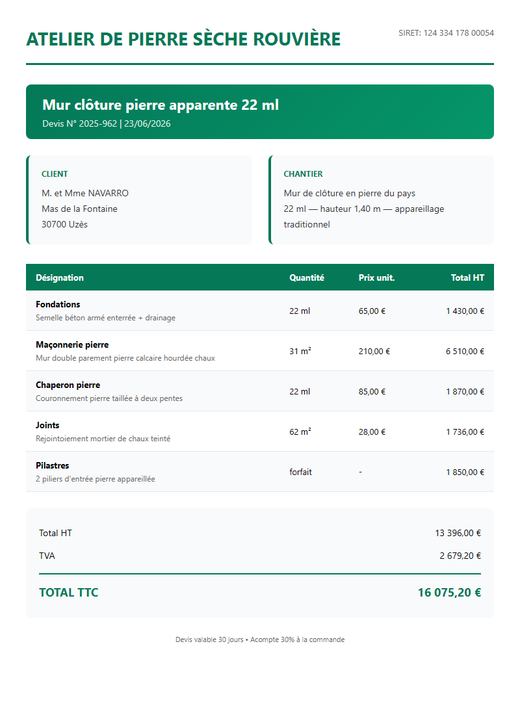Click the Devis N° 2025-962 date line
Image resolution: width=520 pixels, height=722 pixels.
coord(106,123)
